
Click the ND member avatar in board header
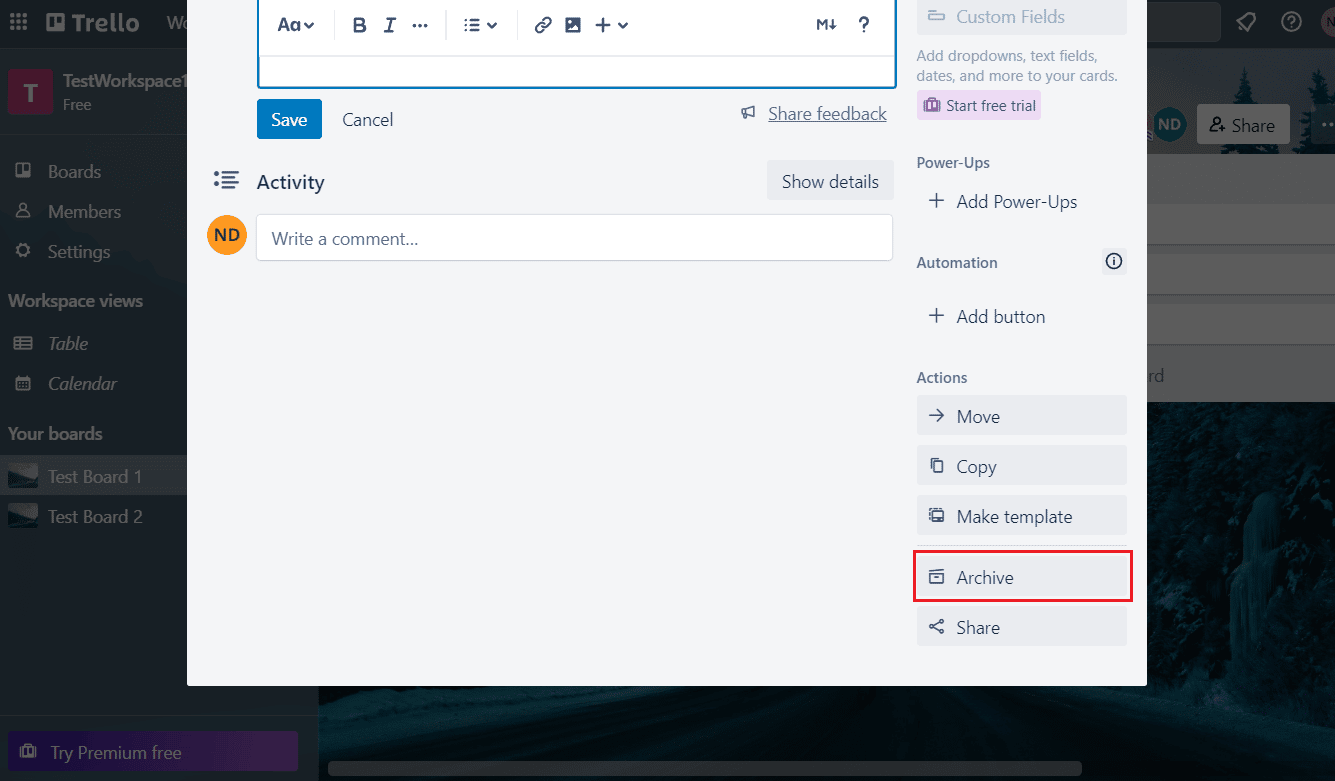tap(1169, 125)
